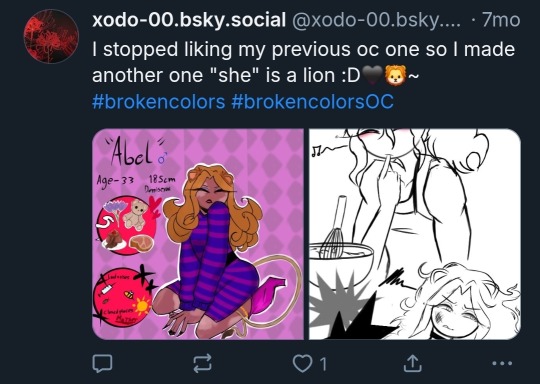Screen dimensions: 540x384
Task: Follow the #brokencolors hashtag
Action: click(x=158, y=102)
